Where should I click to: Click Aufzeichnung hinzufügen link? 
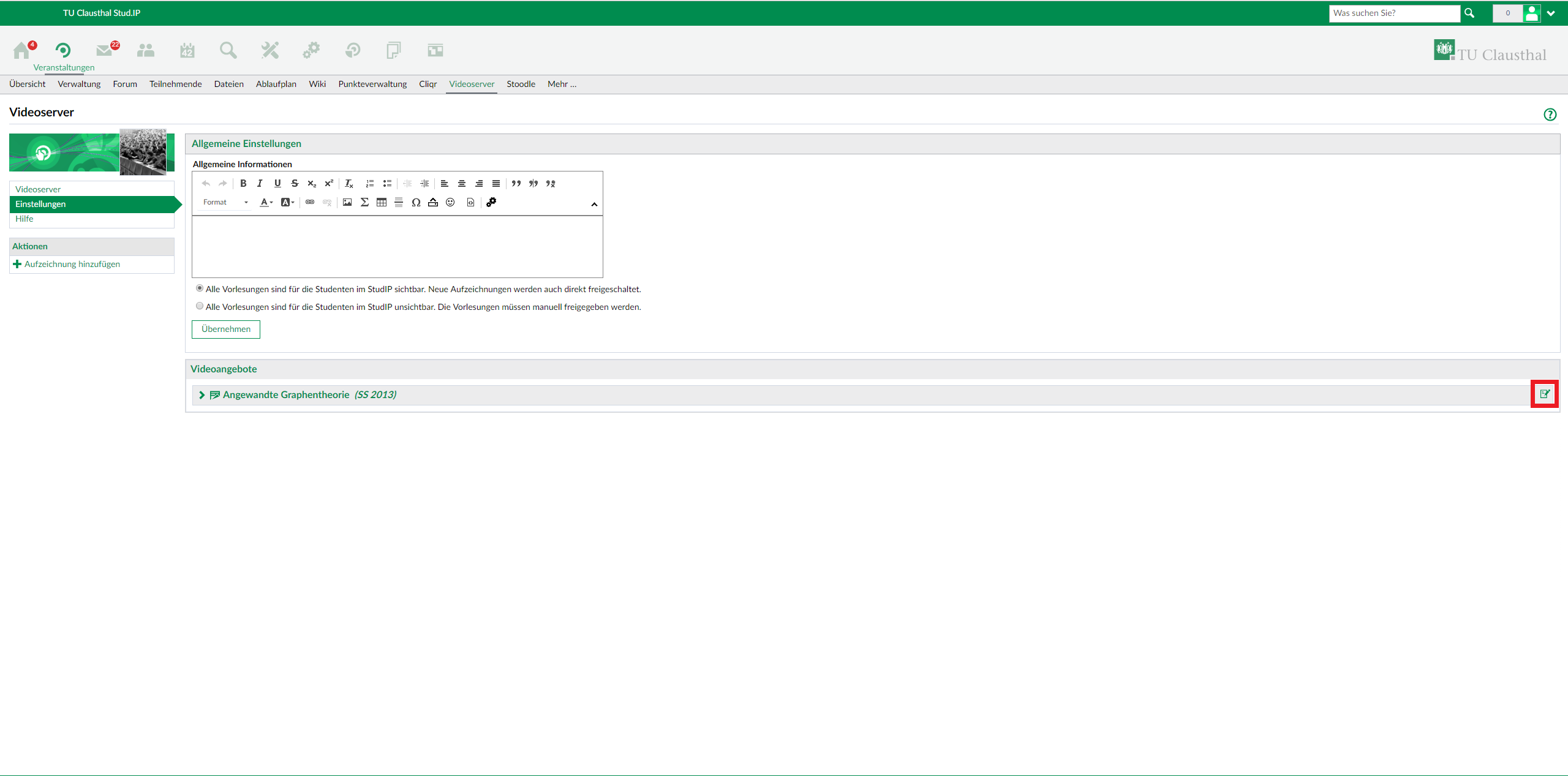pos(72,264)
